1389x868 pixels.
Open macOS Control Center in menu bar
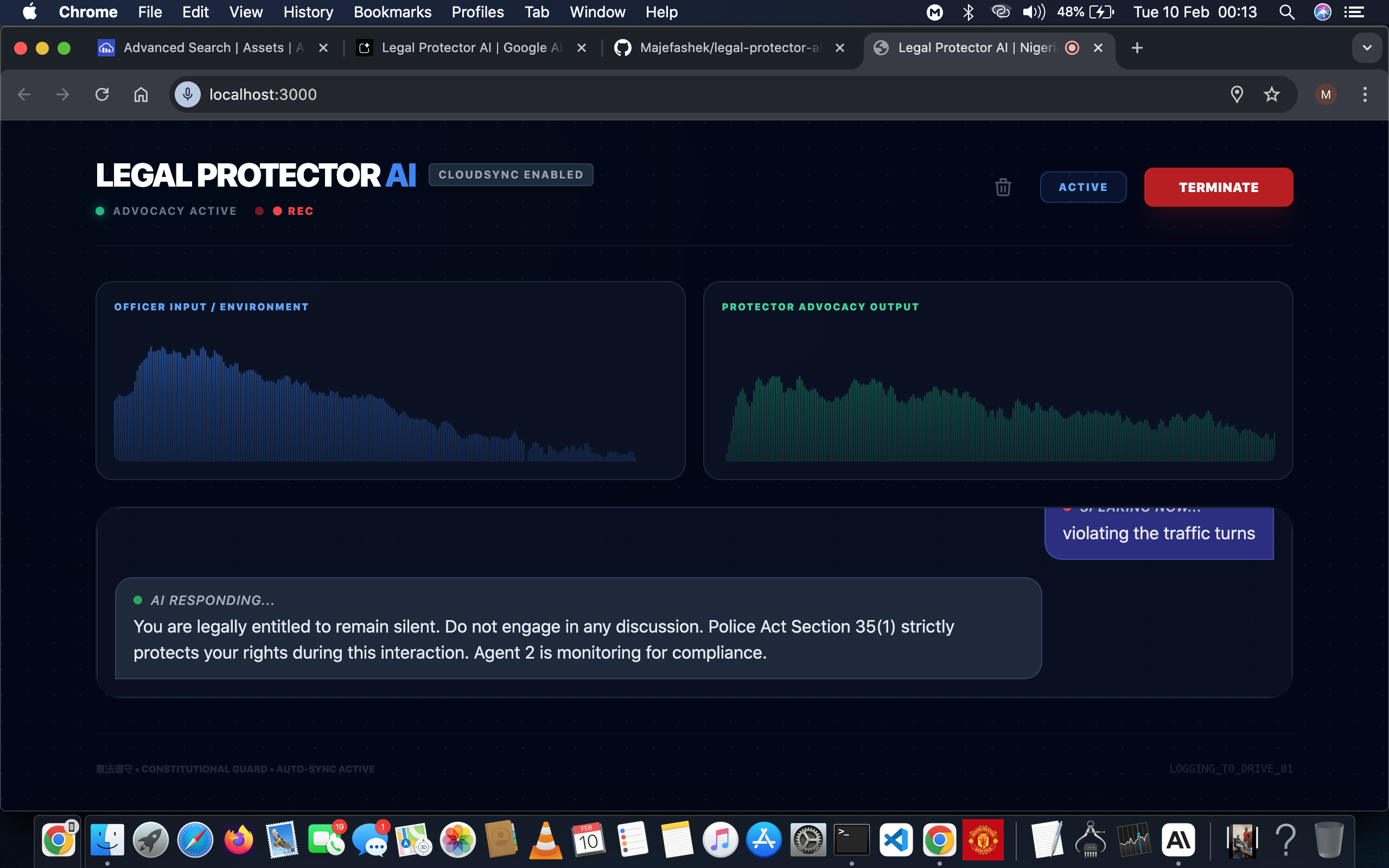click(1354, 12)
